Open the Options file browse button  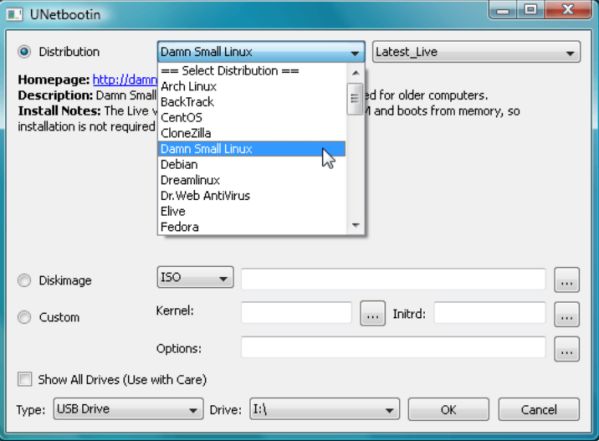567,349
